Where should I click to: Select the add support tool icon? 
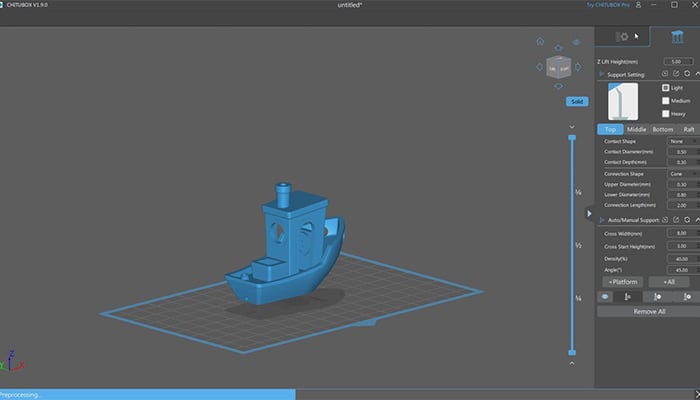coord(628,296)
